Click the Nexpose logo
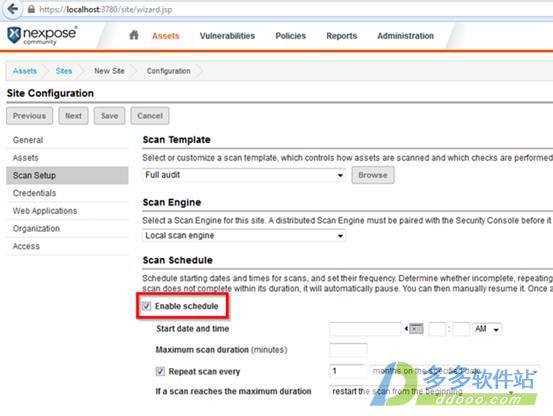This screenshot has width=553, height=416. pos(42,35)
